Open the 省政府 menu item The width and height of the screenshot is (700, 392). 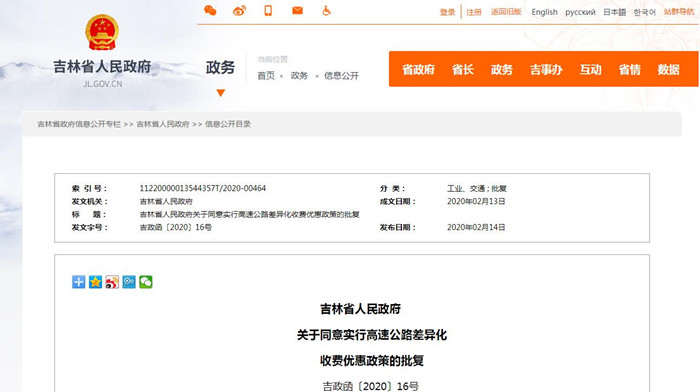click(418, 70)
